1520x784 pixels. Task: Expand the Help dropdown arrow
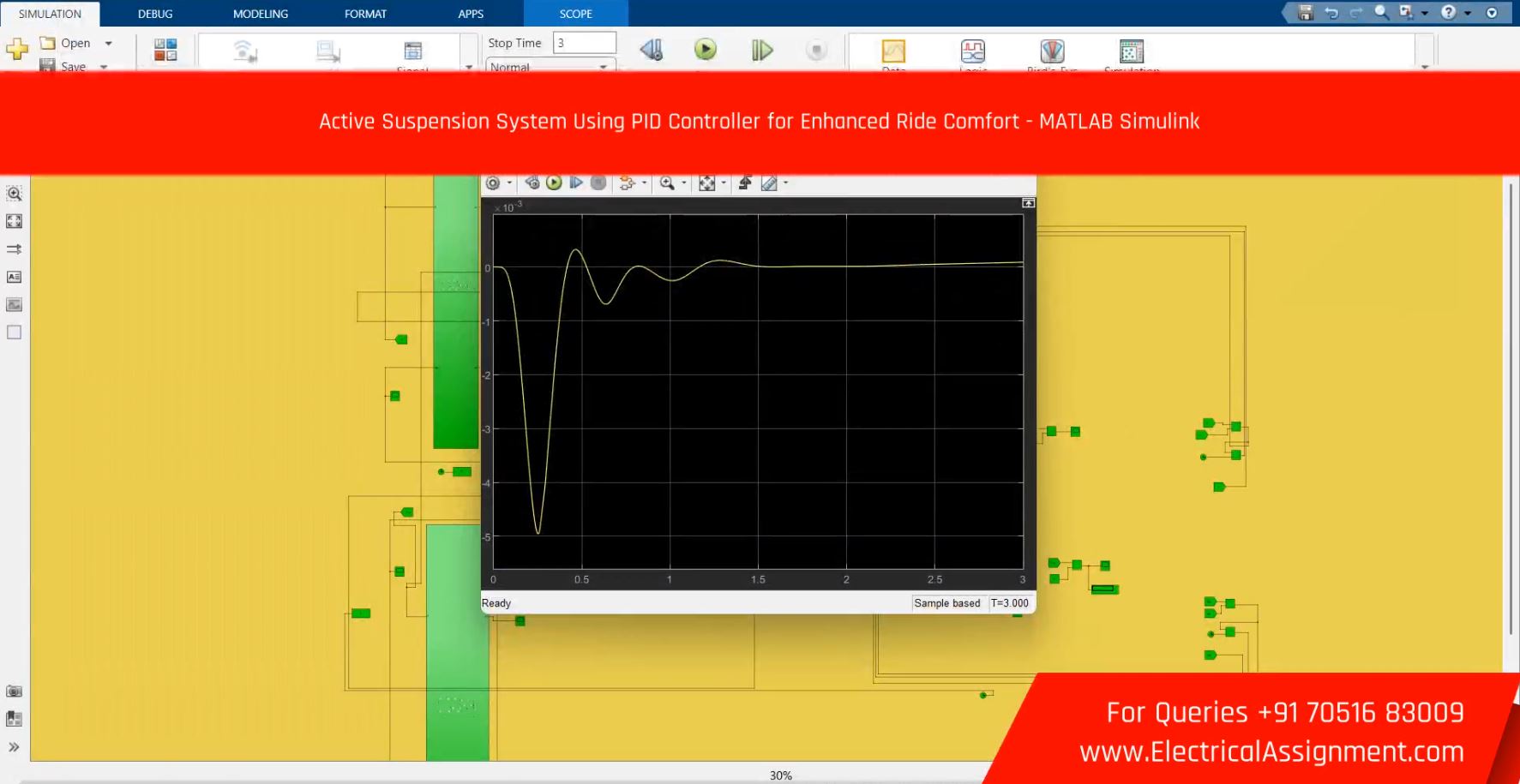click(1468, 14)
